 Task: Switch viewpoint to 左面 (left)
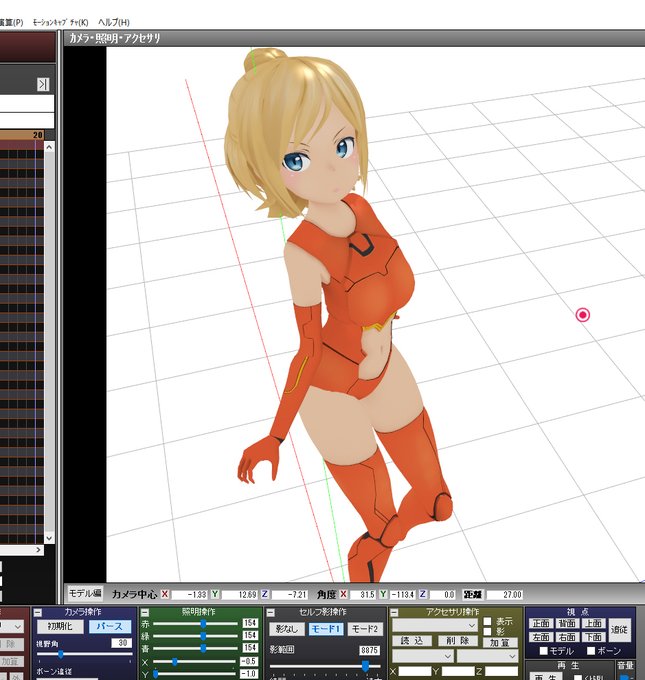541,638
